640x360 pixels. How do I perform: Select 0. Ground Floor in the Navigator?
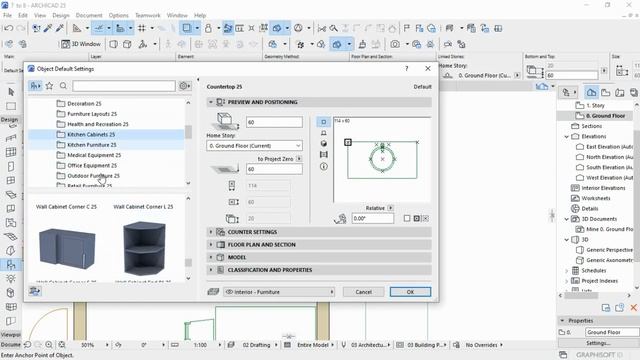coord(605,116)
